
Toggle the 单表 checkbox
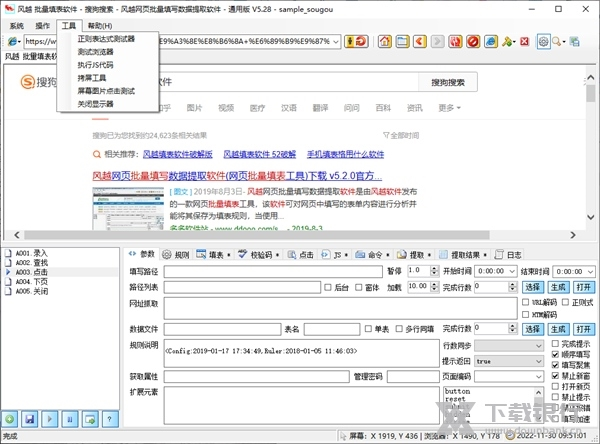click(368, 329)
